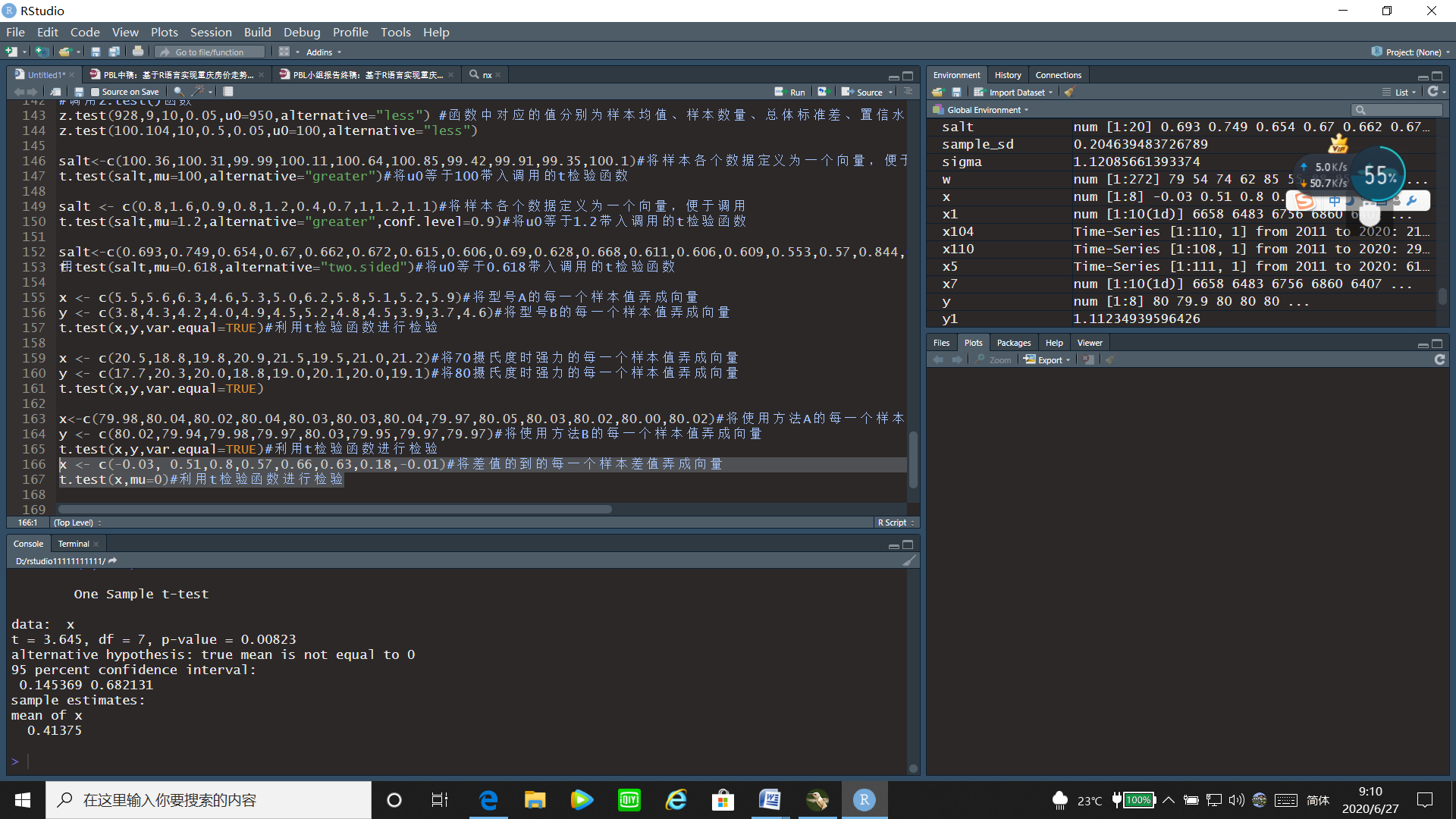Expand the Addins dropdown menu
This screenshot has height=819, width=1456.
(x=322, y=51)
